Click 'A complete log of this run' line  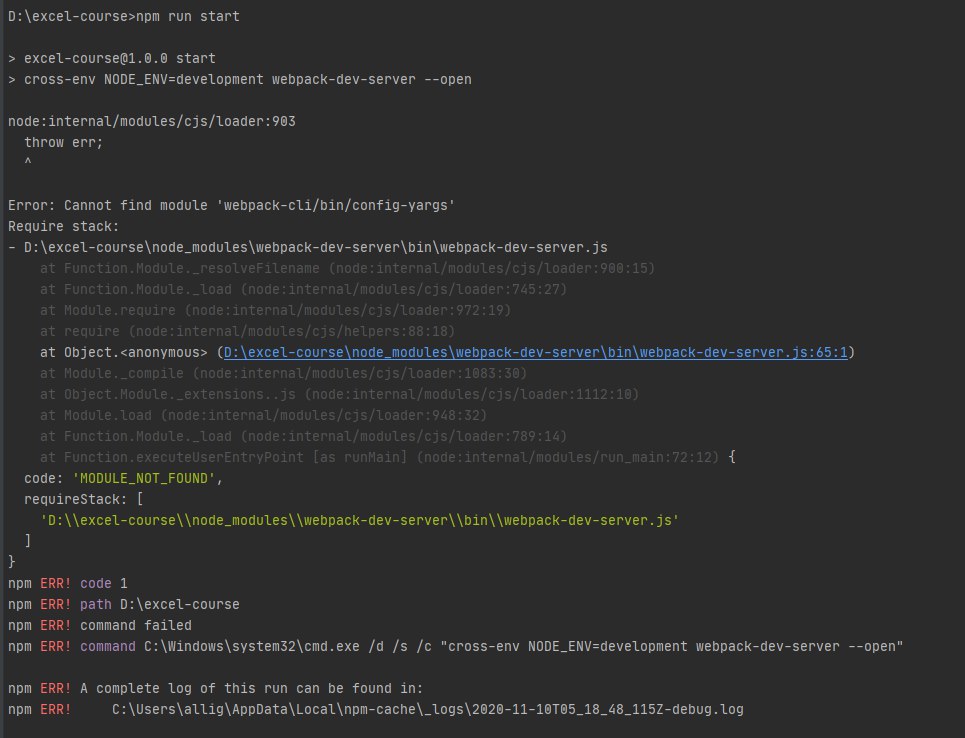pos(215,689)
